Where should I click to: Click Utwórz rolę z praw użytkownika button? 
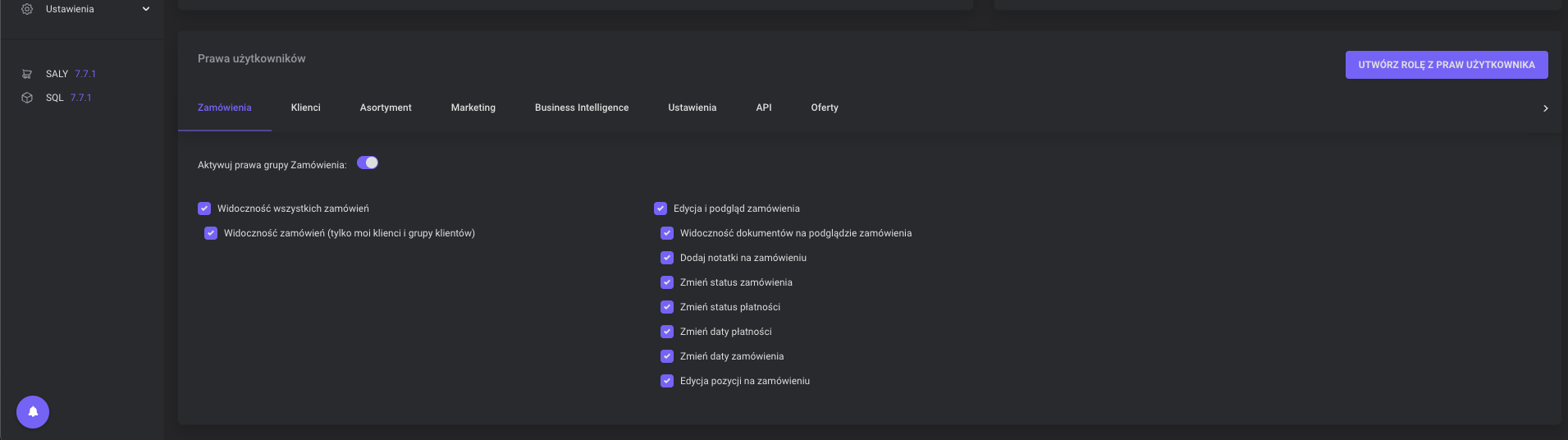tap(1446, 65)
